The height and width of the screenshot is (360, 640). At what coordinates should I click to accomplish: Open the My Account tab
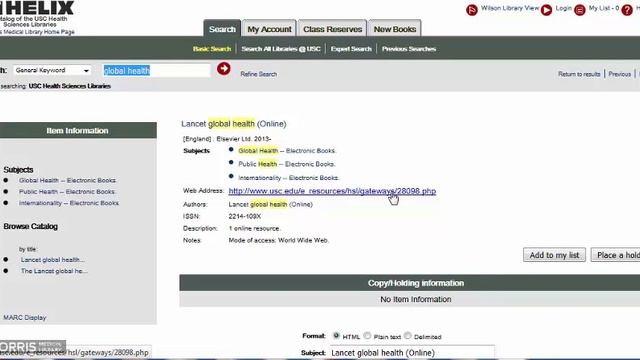tap(269, 29)
